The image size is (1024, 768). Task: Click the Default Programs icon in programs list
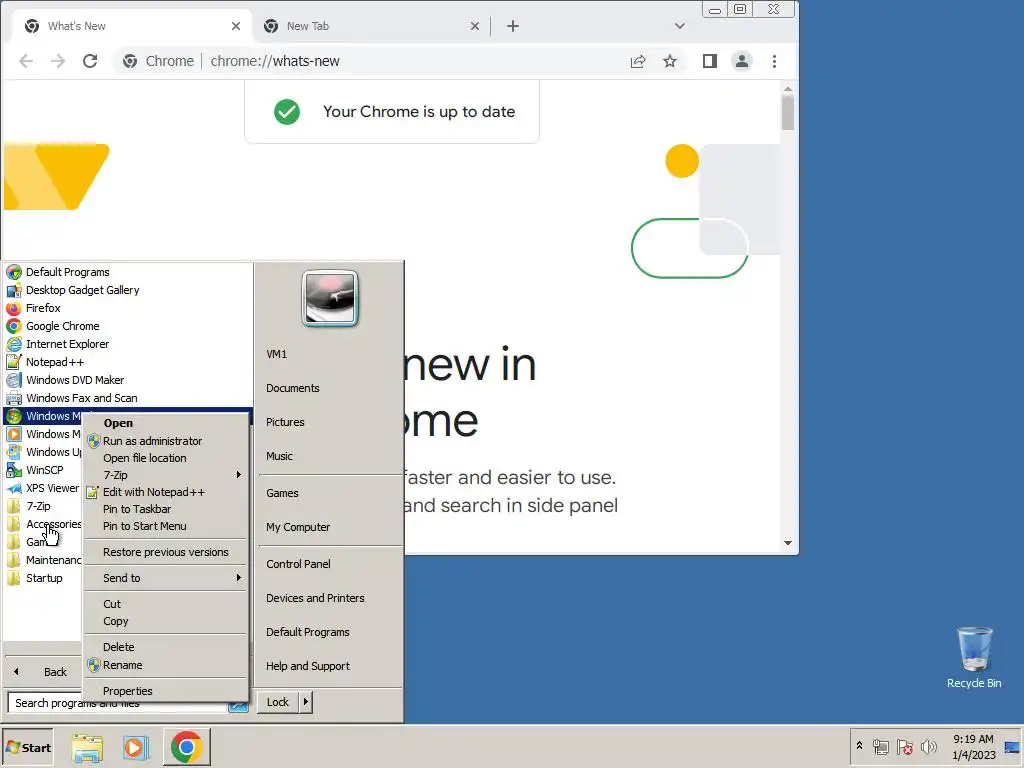point(14,272)
